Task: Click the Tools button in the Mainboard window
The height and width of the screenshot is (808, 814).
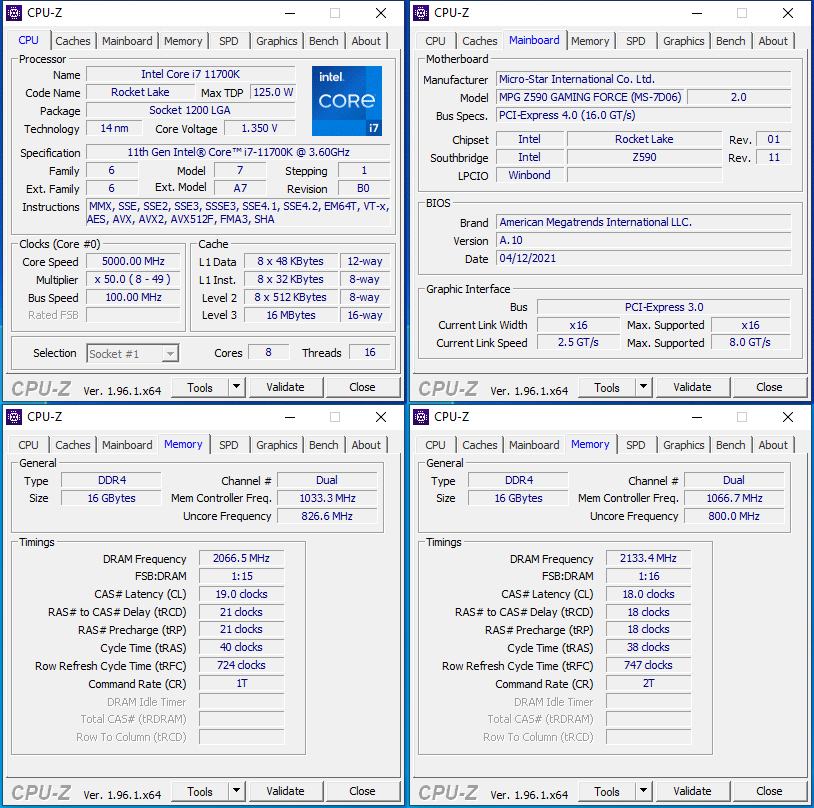Action: coord(607,387)
